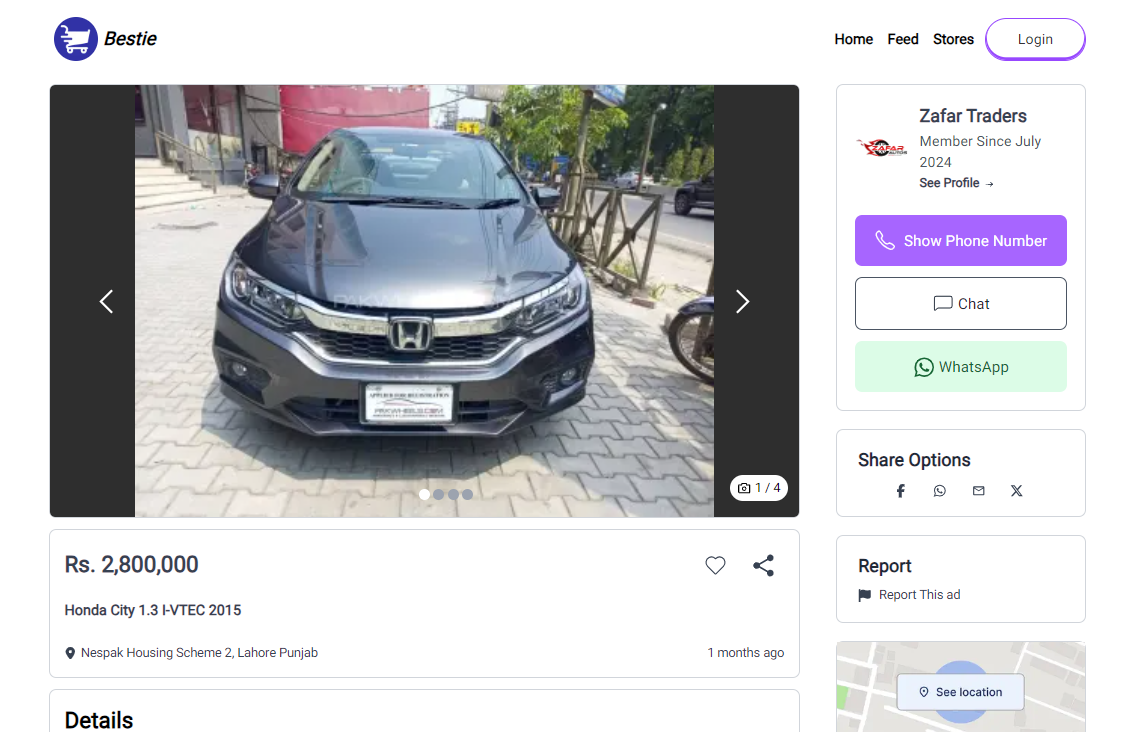Open the Home menu item
This screenshot has height=732, width=1134.
pos(853,39)
